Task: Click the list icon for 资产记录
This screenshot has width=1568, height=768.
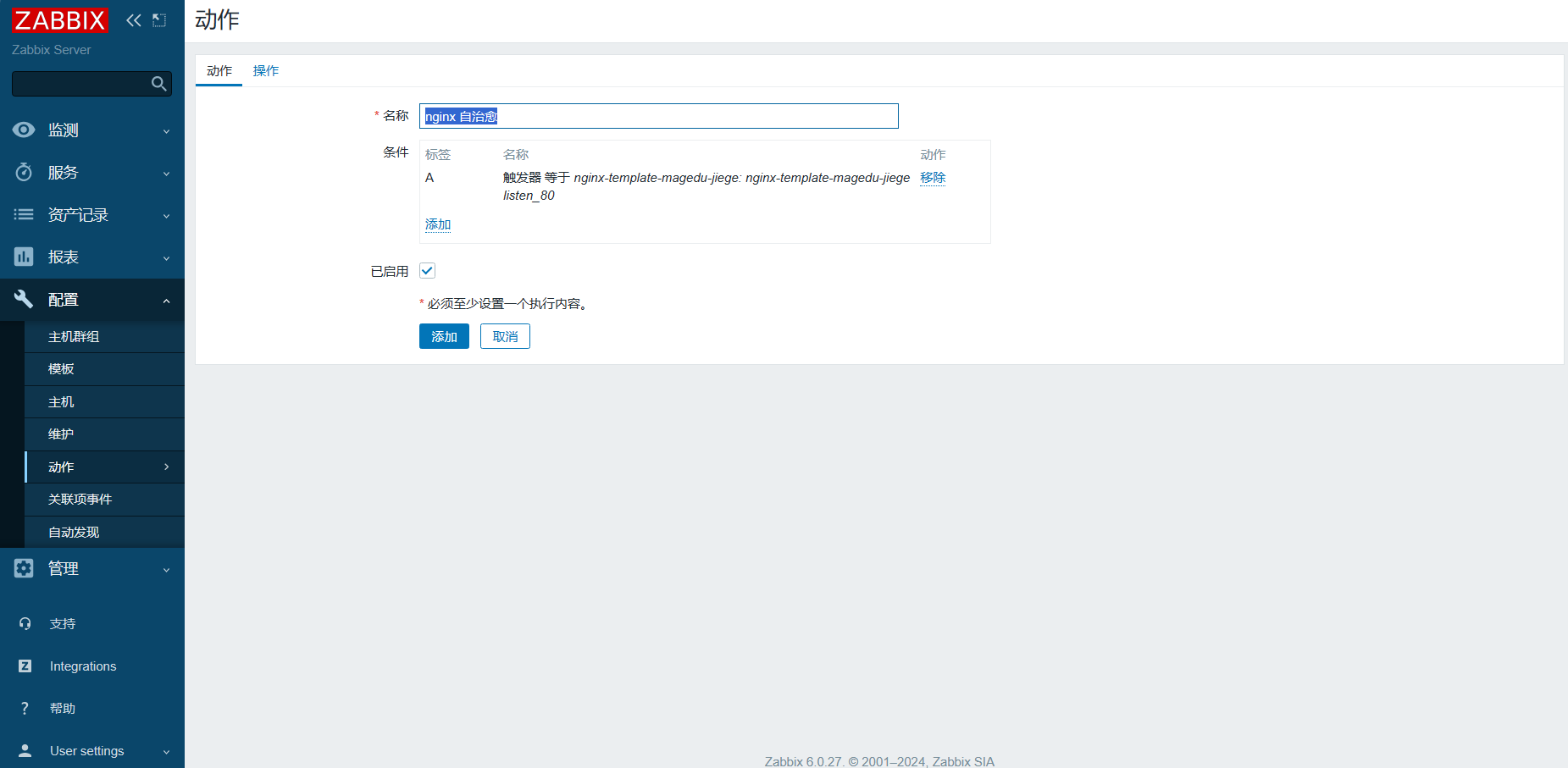Action: click(24, 214)
